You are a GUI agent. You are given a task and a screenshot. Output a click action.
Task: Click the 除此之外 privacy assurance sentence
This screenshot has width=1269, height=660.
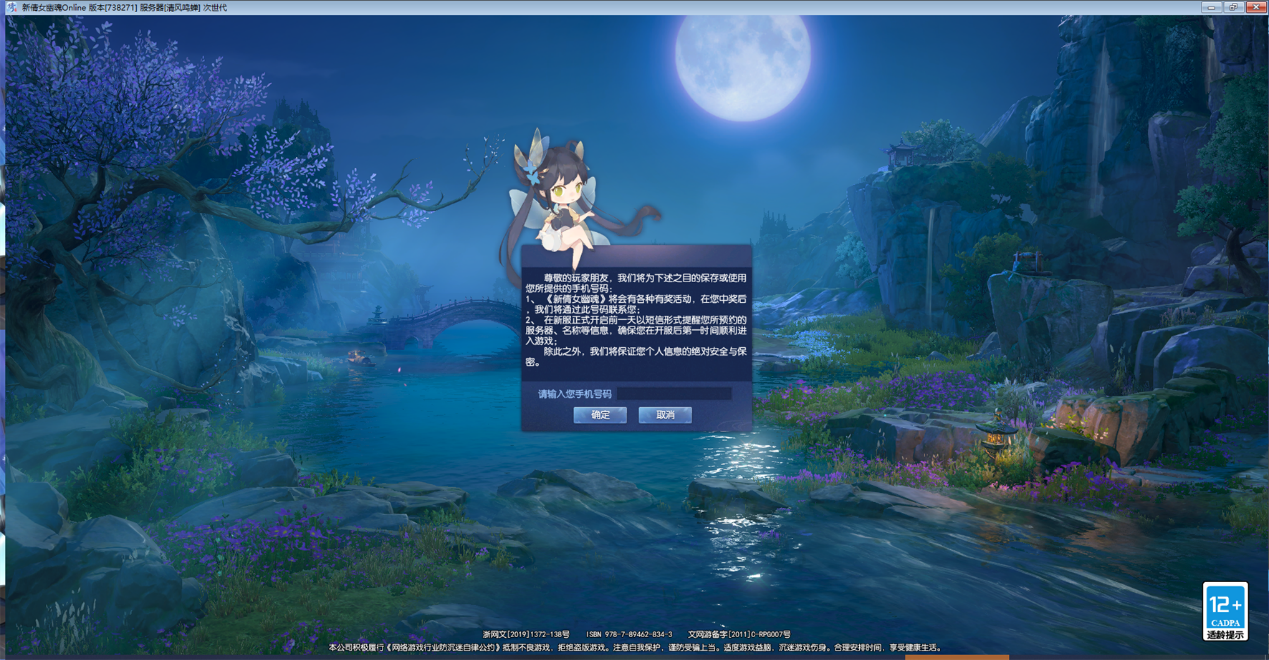pos(636,357)
